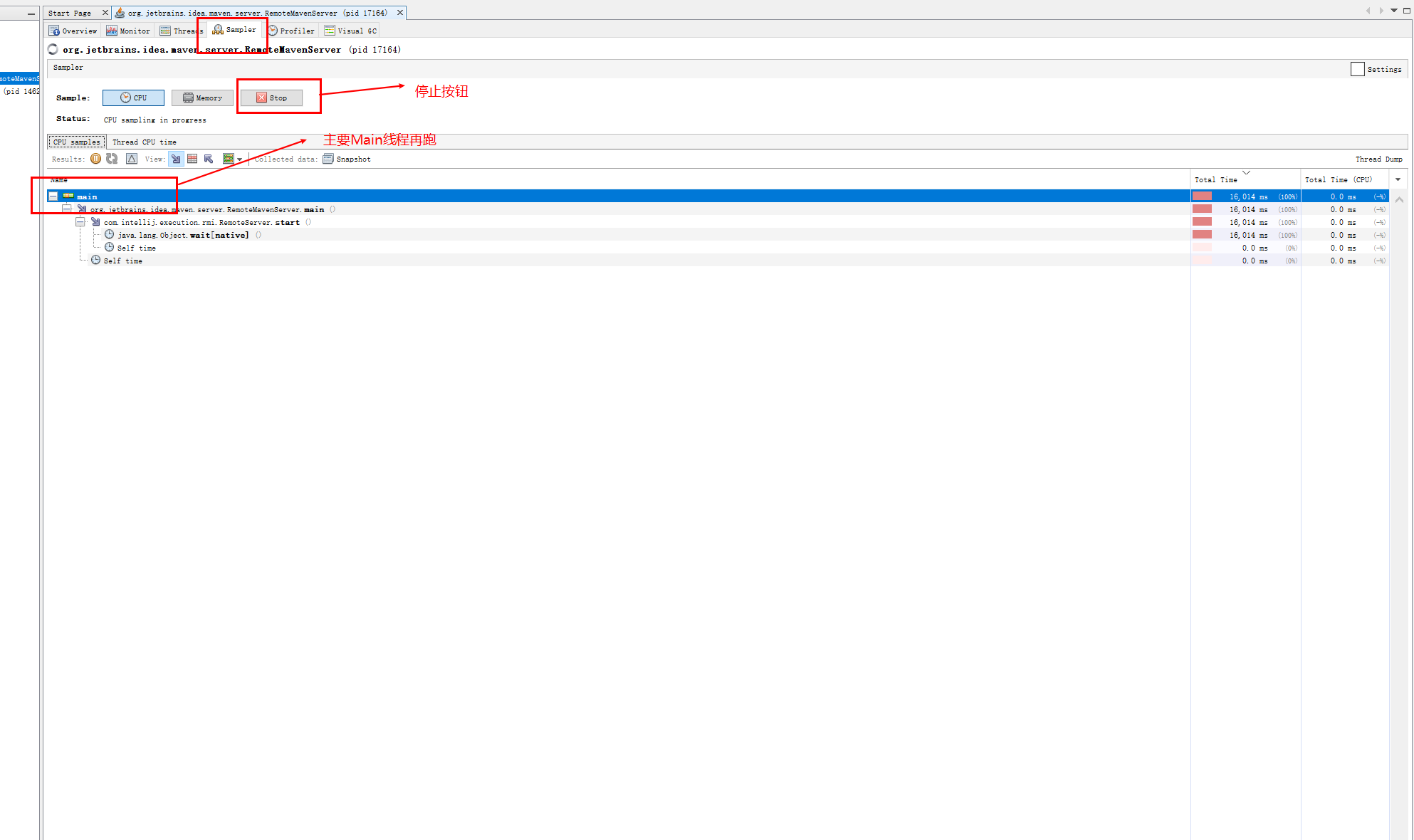Click the Visual GC tab icon
This screenshot has width=1414, height=840.
pyautogui.click(x=329, y=31)
